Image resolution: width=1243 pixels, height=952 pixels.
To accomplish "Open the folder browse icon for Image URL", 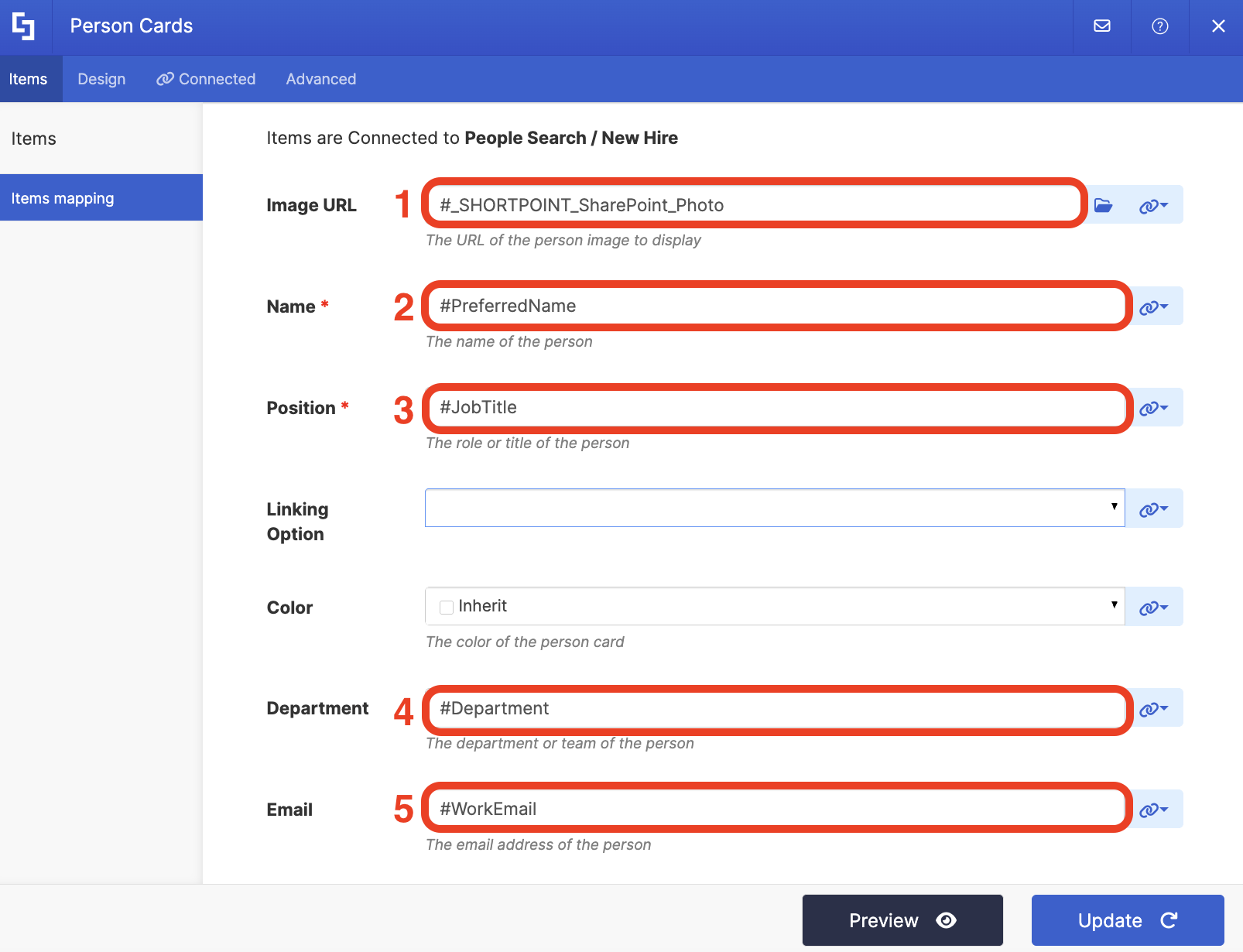I will click(1104, 205).
